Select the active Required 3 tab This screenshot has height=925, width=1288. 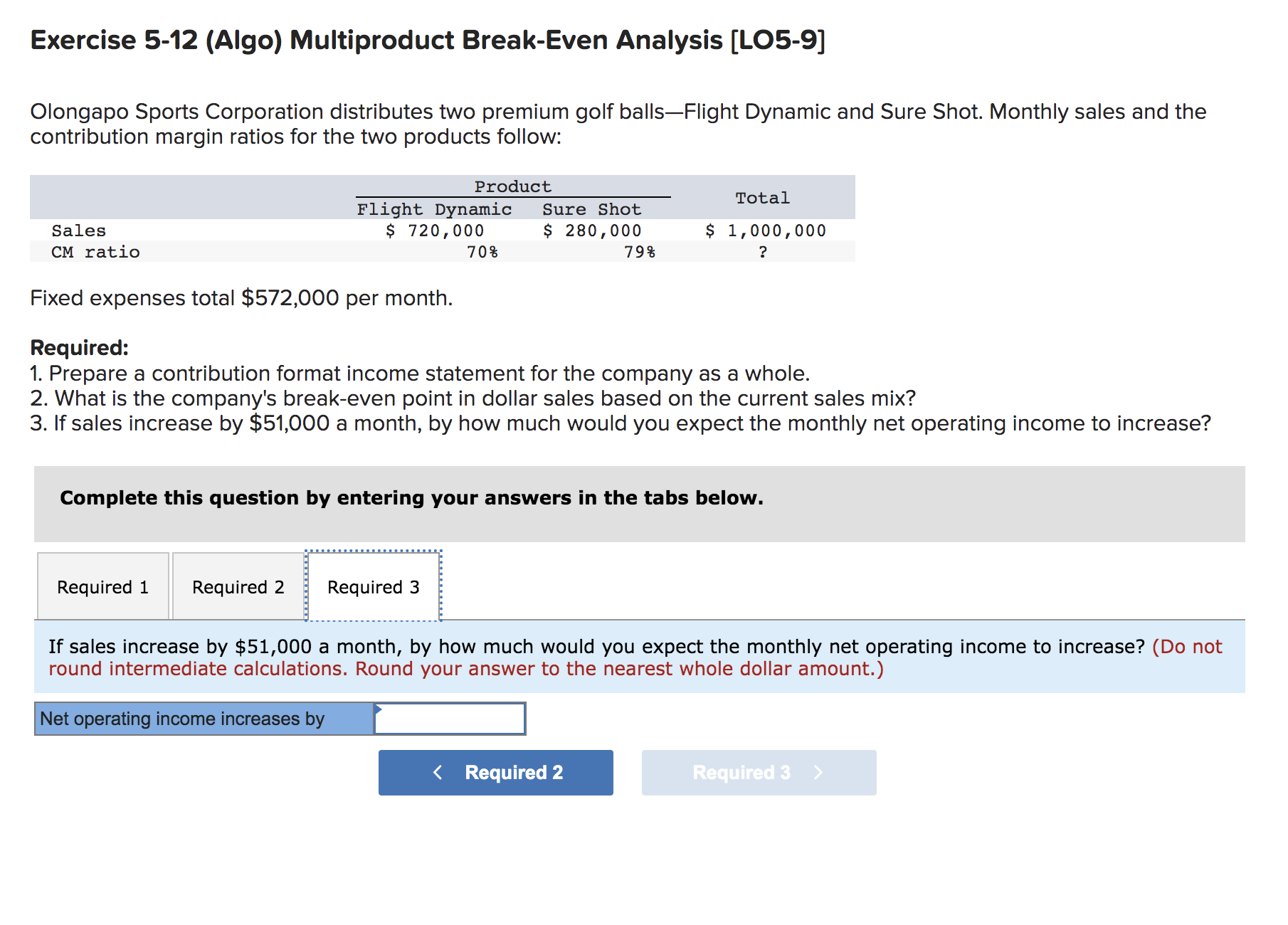pyautogui.click(x=373, y=586)
